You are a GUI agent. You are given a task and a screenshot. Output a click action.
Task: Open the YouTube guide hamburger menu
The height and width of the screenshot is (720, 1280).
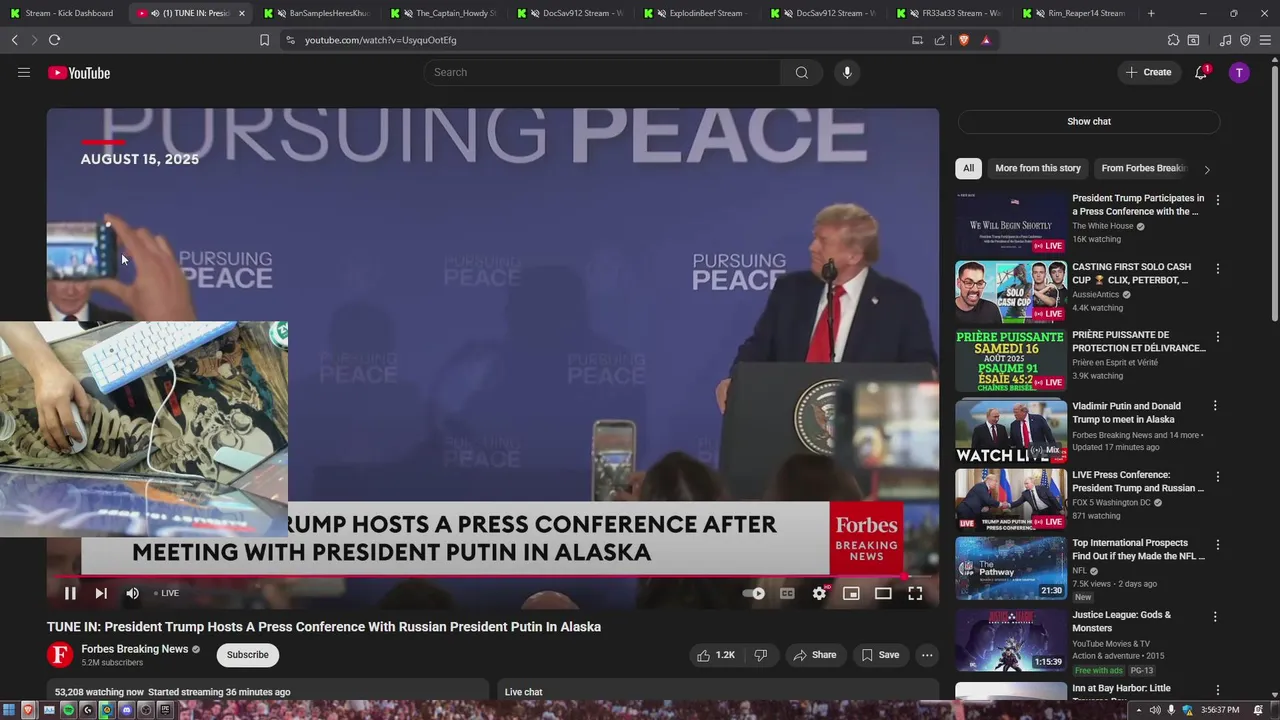tap(24, 72)
